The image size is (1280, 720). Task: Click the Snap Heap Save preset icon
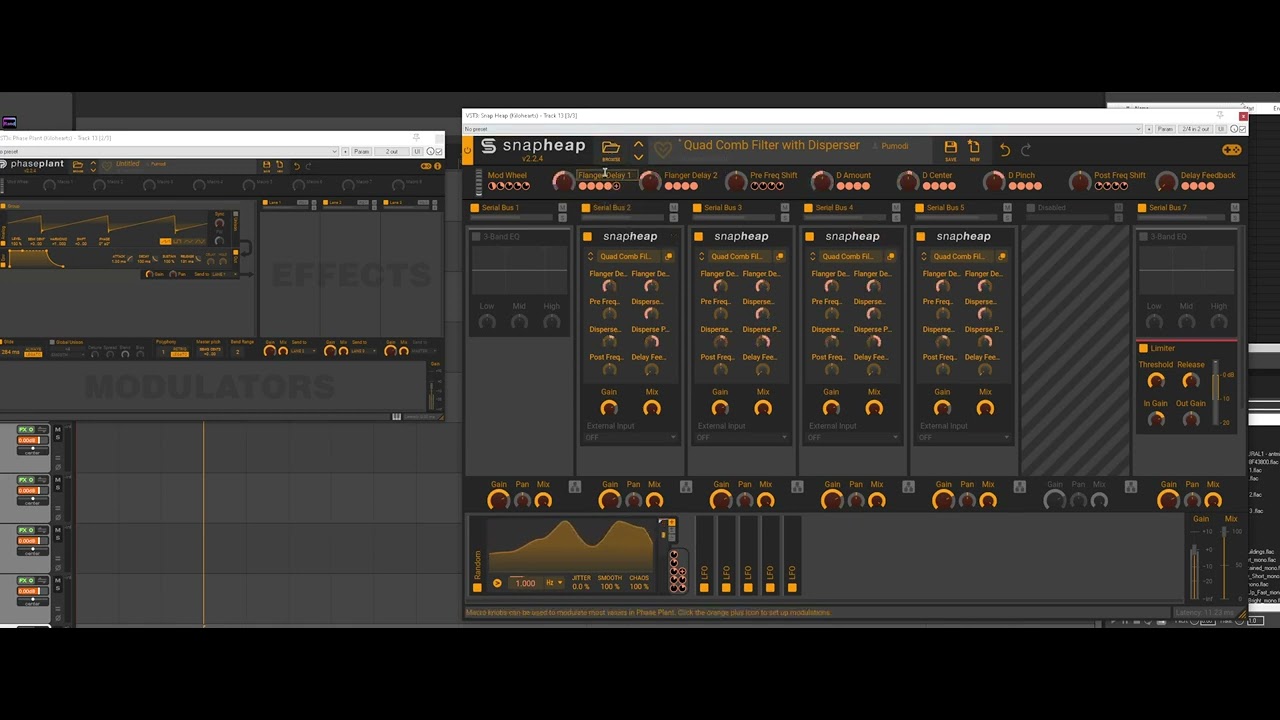point(950,148)
